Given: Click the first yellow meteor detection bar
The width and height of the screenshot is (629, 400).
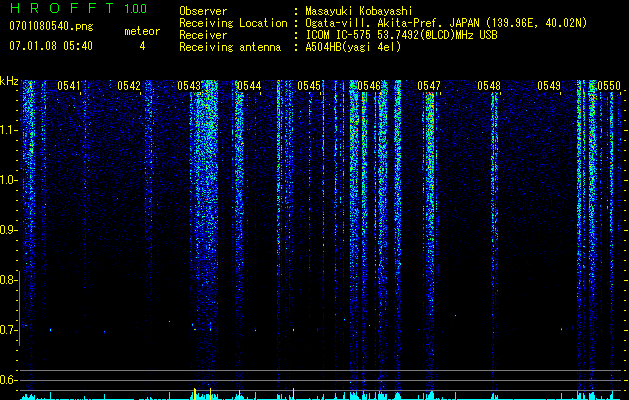Looking at the screenshot, I should tap(195, 394).
